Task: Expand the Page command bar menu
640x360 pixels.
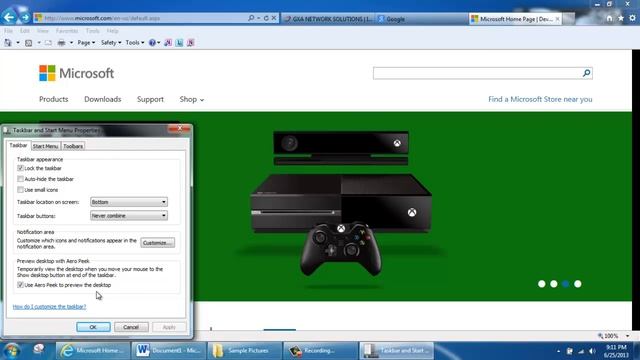Action: point(86,42)
